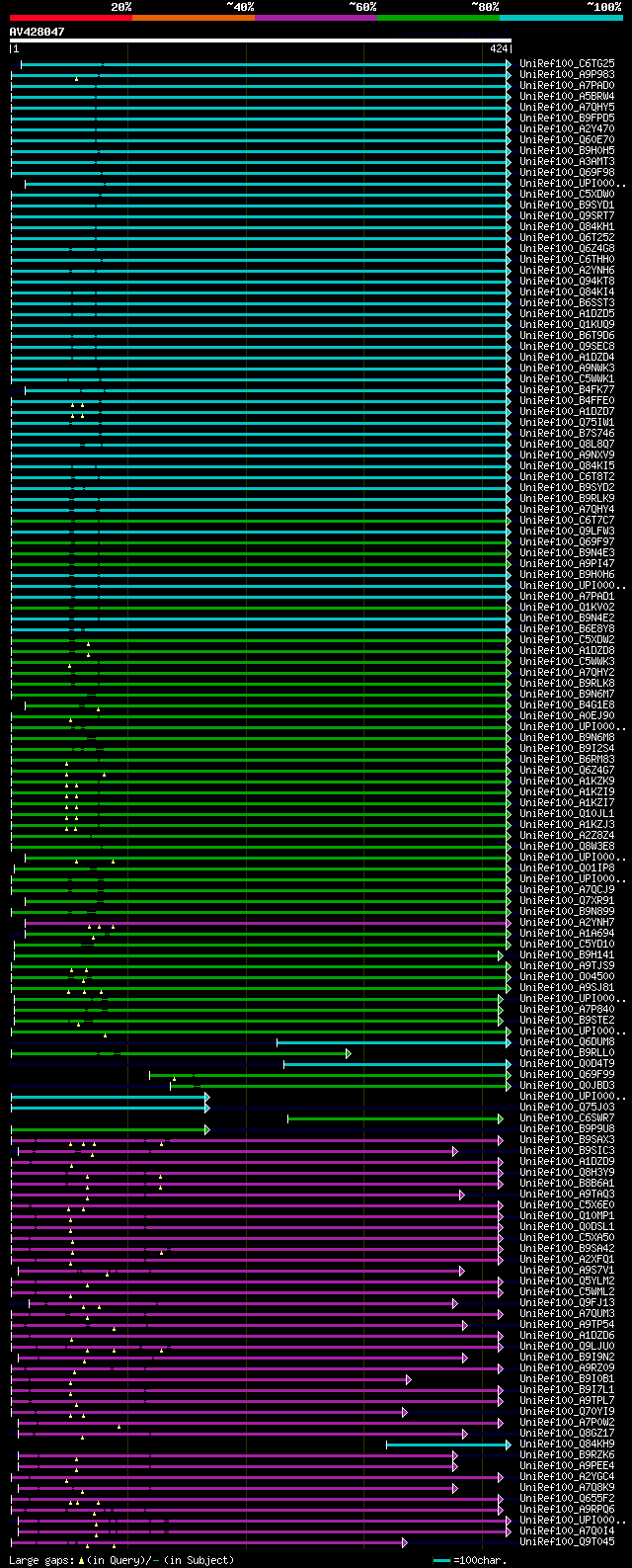The image size is (632, 1568).
Task: Select hit label UniRef100_Q655F2
Action: click(x=567, y=1498)
